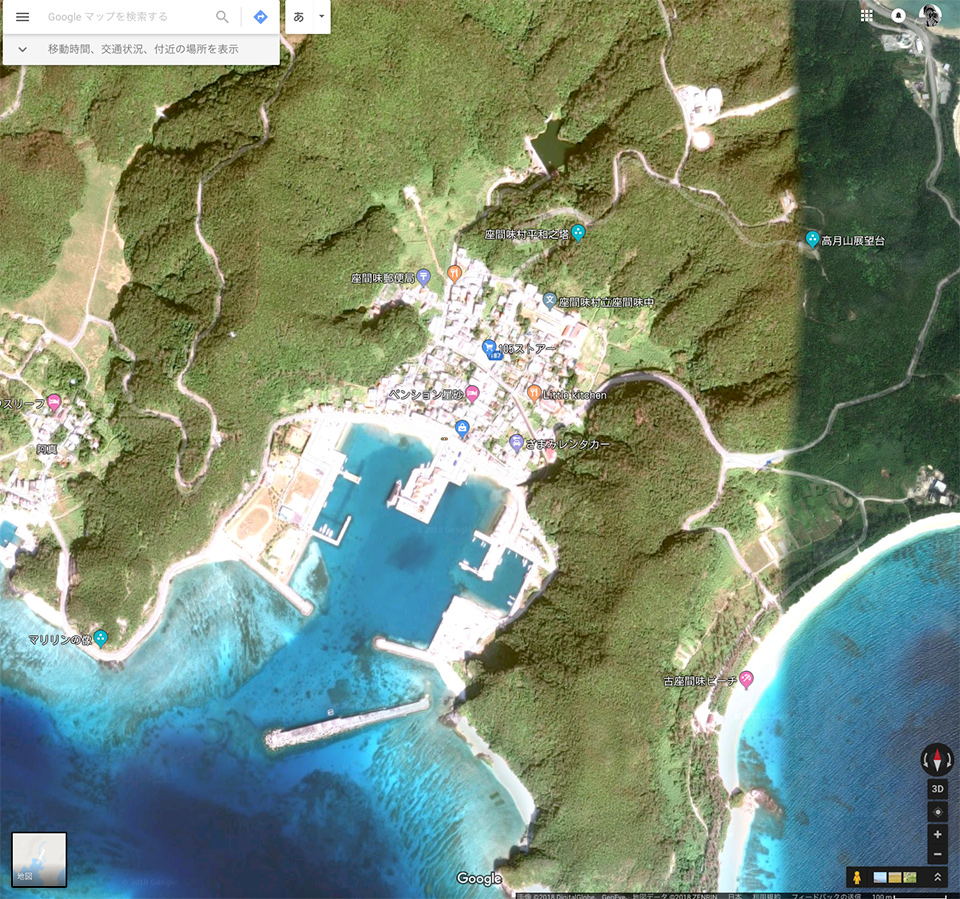Click the あ input mode button
The image size is (960, 899).
tap(299, 17)
